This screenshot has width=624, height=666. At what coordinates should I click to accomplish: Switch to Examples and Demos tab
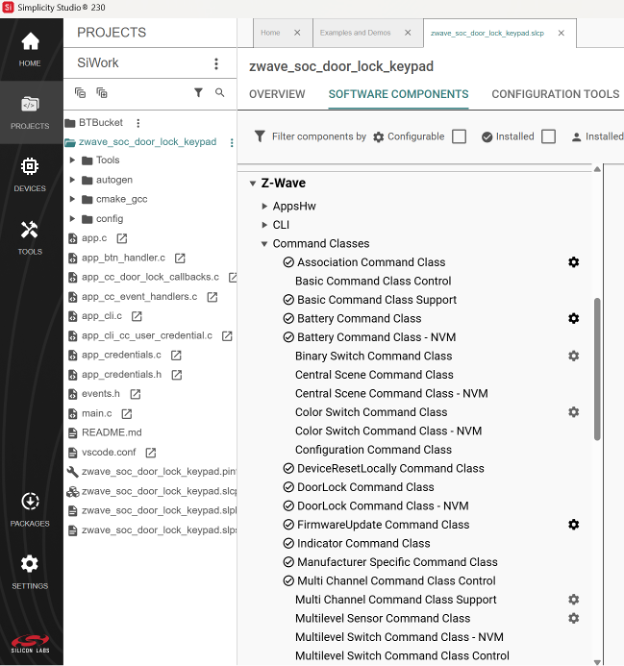355,33
